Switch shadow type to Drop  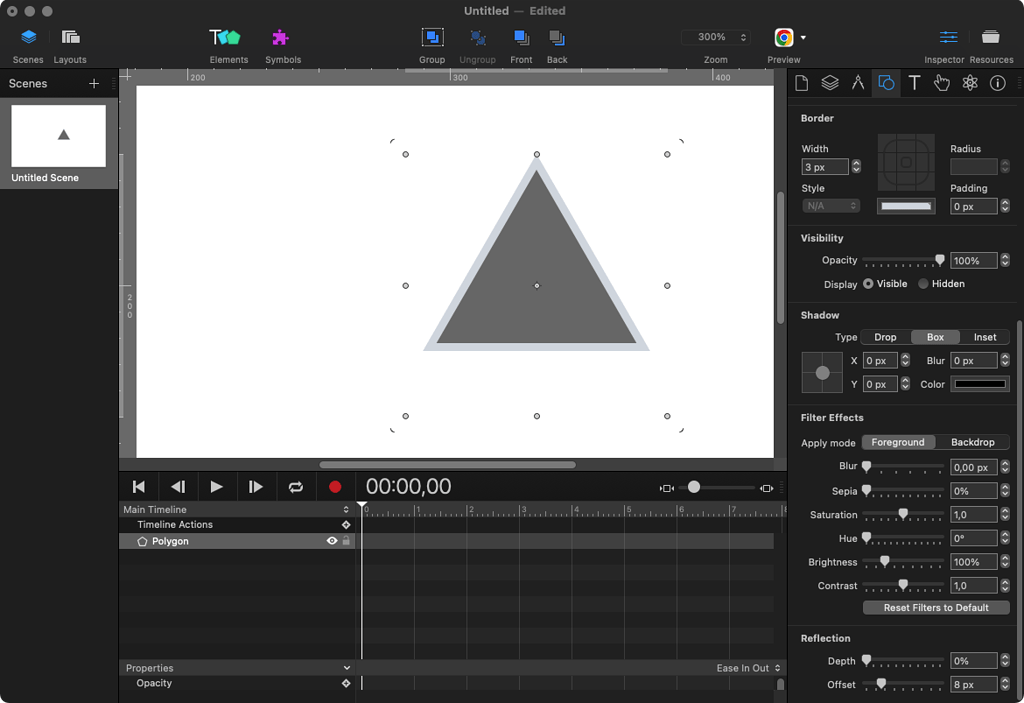pos(885,337)
